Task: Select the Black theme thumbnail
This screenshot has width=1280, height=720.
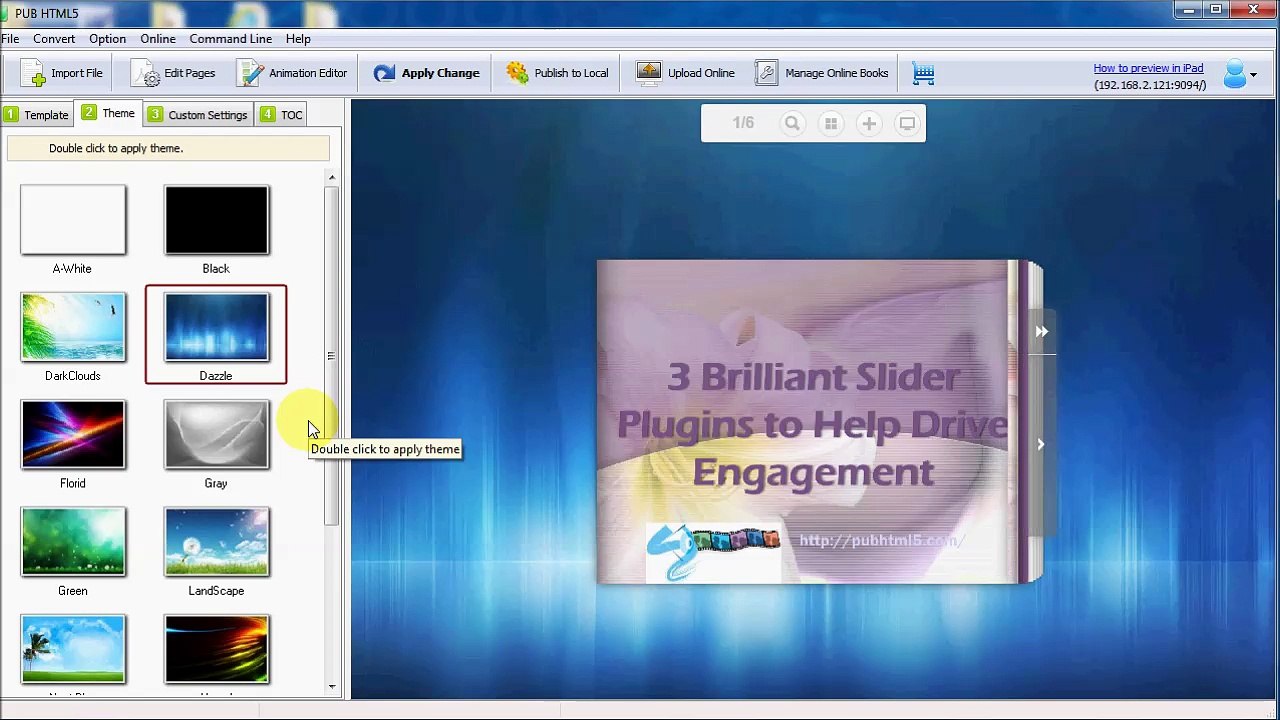Action: (216, 220)
